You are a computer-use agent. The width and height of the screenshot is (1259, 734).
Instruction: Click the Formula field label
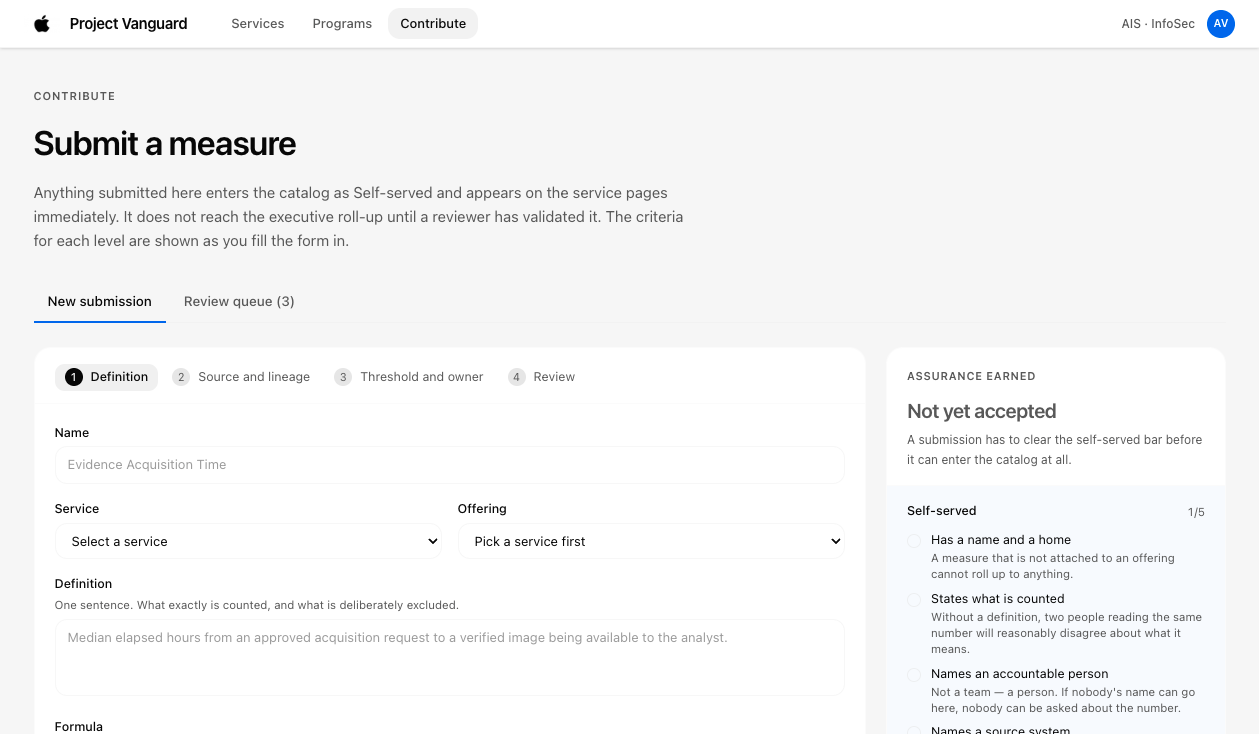click(x=79, y=727)
